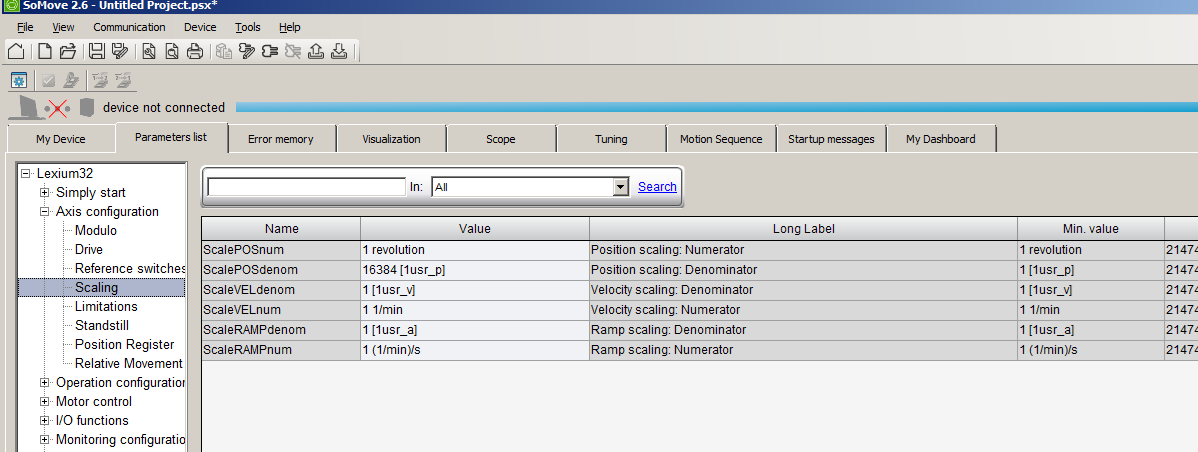1198x452 pixels.
Task: Expand the Monitoring configuration node
Action: point(44,440)
